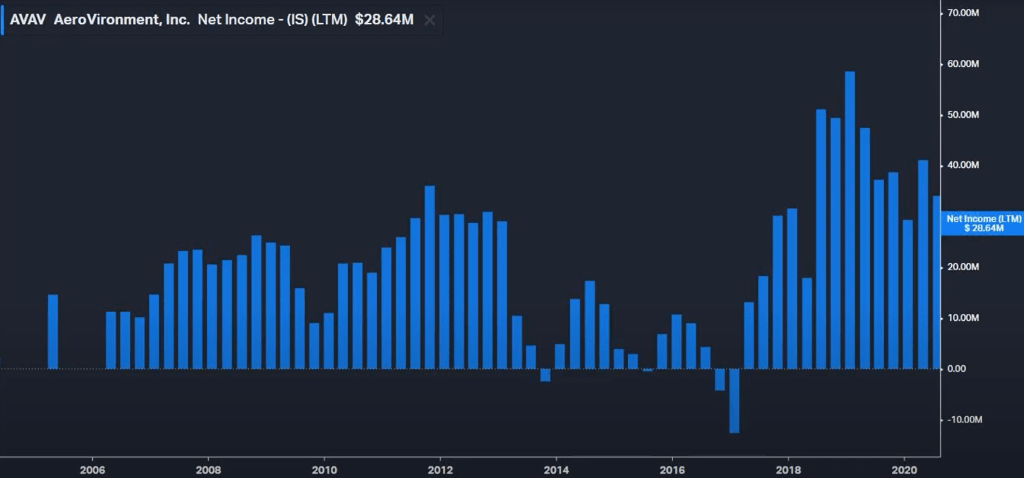The image size is (1024, 478).
Task: Click the 70.00M label on y-axis
Action: point(966,13)
